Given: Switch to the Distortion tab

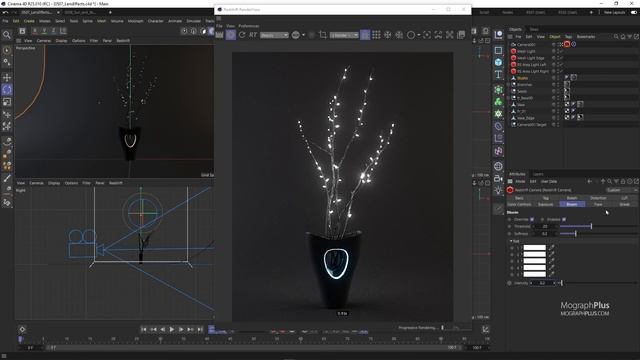Looking at the screenshot, I should pyautogui.click(x=598, y=198).
